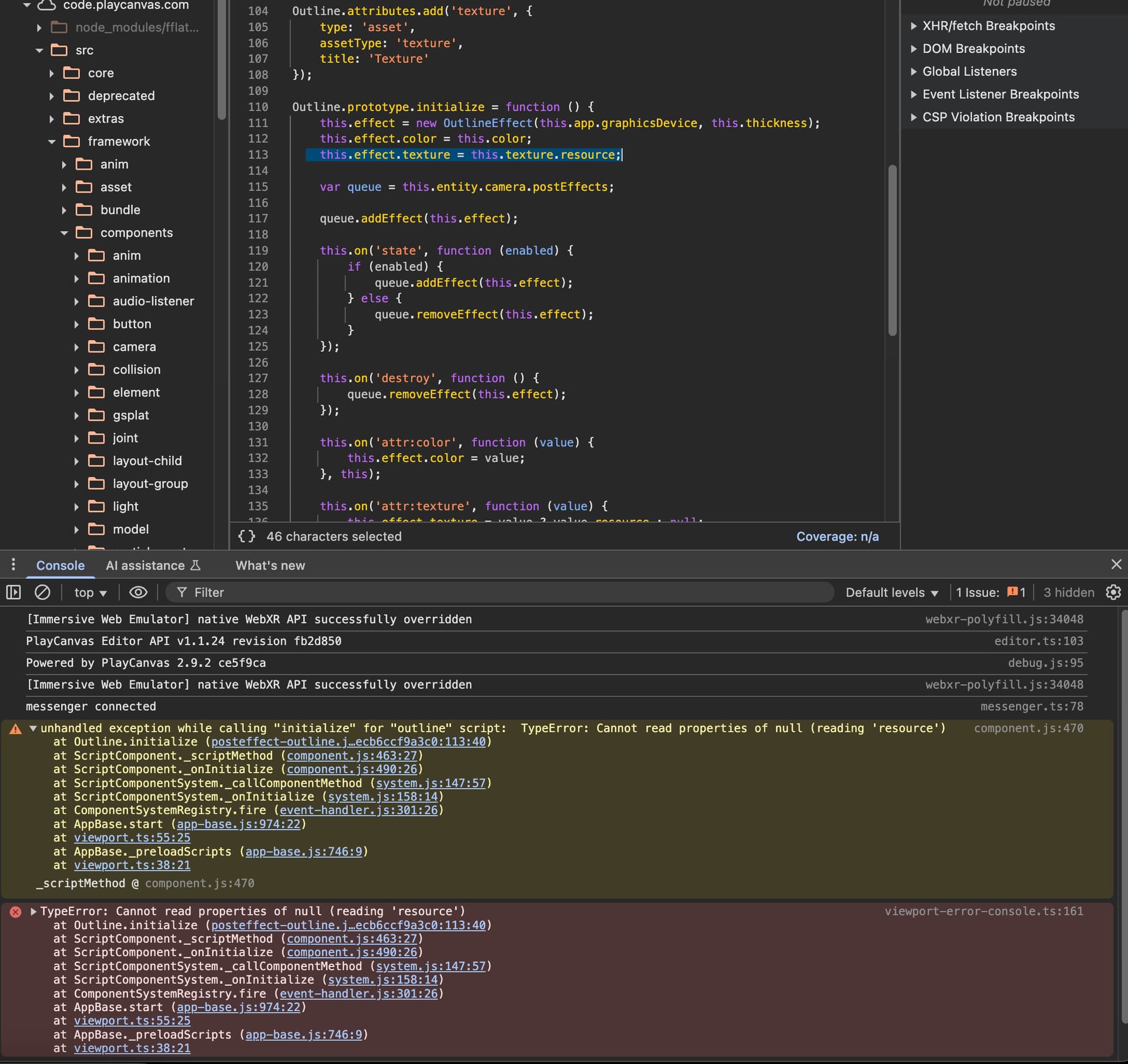1128x1064 pixels.
Task: Open the top context dropdown
Action: (x=90, y=592)
